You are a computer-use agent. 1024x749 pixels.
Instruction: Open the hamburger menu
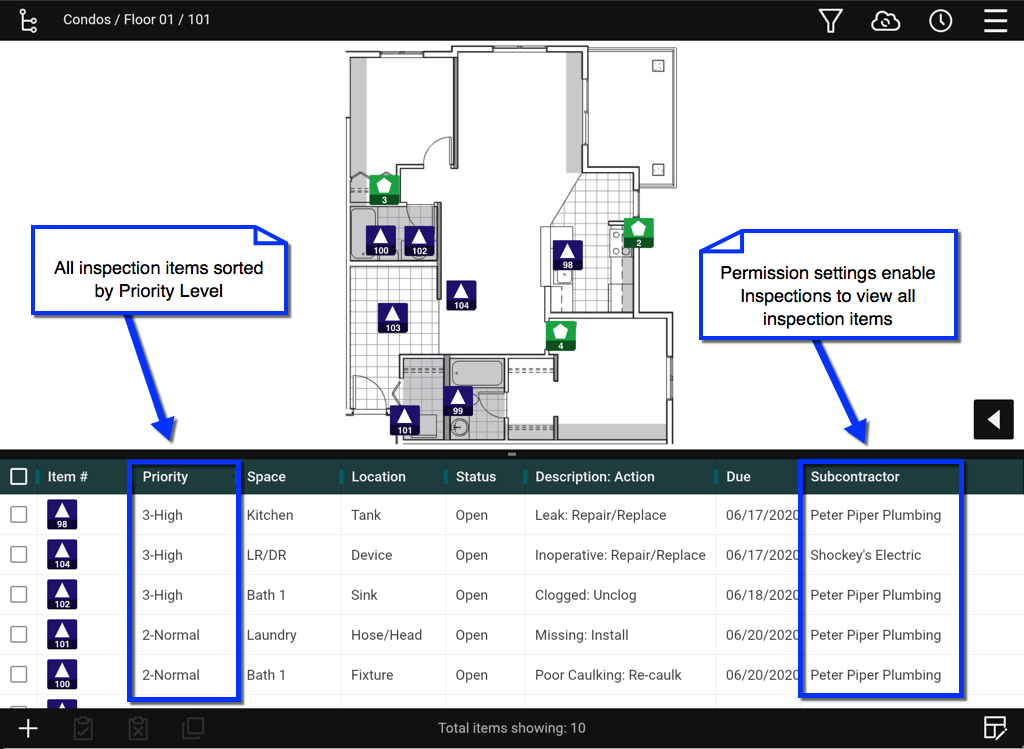(x=995, y=21)
